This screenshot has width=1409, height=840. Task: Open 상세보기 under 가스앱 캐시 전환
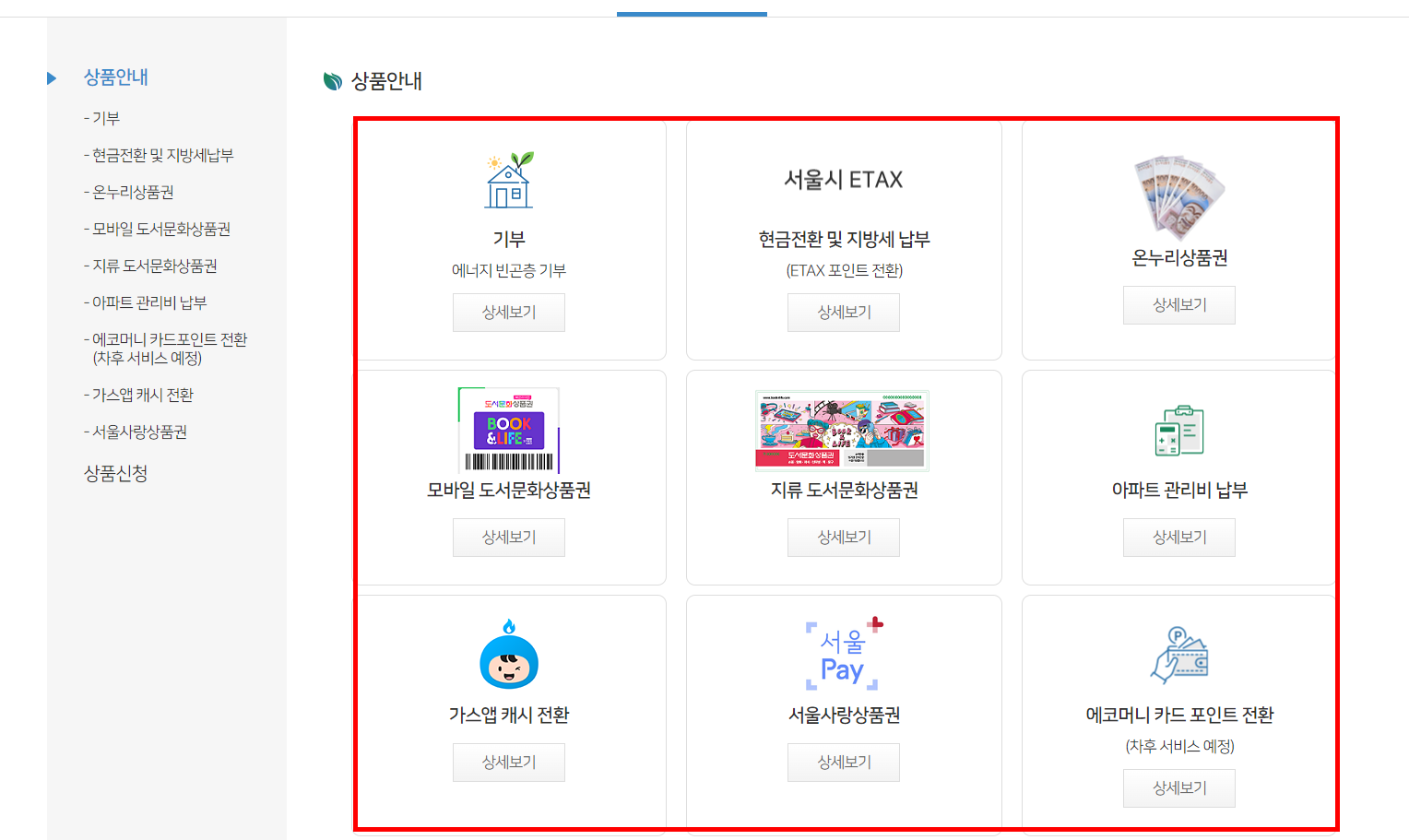point(509,763)
